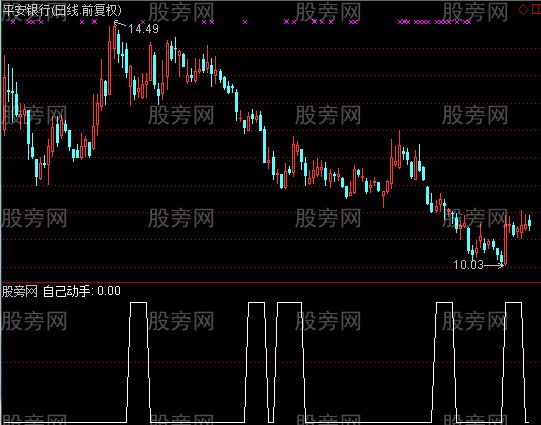
Task: Click the red square icon at top right
Action: [537, 10]
